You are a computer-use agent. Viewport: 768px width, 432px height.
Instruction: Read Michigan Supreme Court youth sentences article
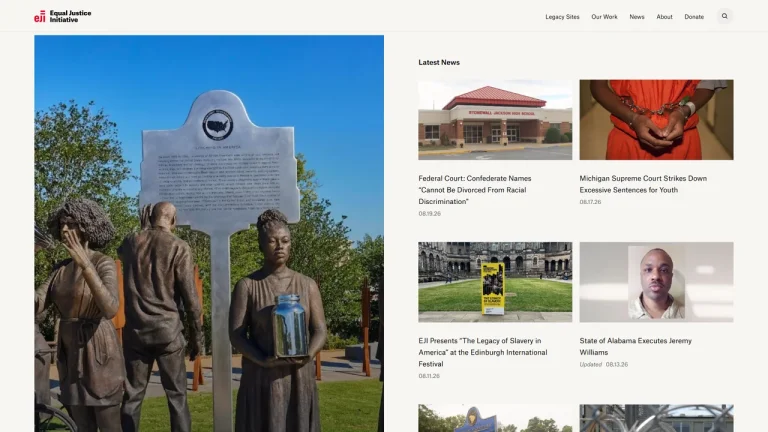[643, 184]
